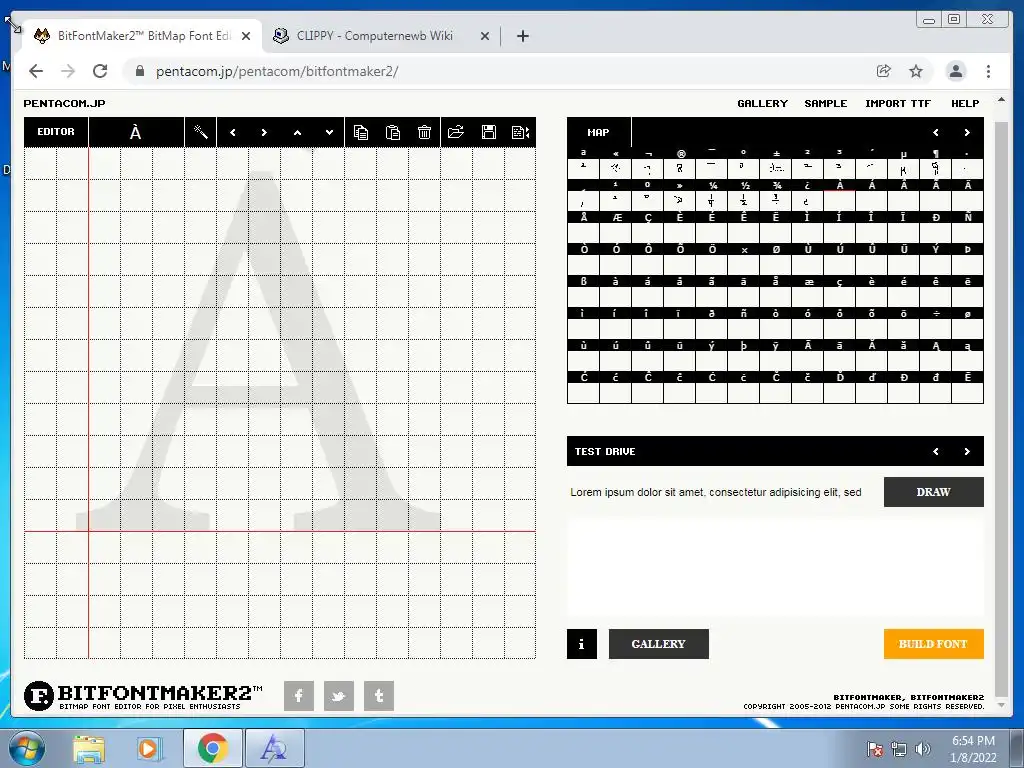Viewport: 1024px width, 768px height.
Task: Open the SAMPLE menu link
Action: coord(825,103)
